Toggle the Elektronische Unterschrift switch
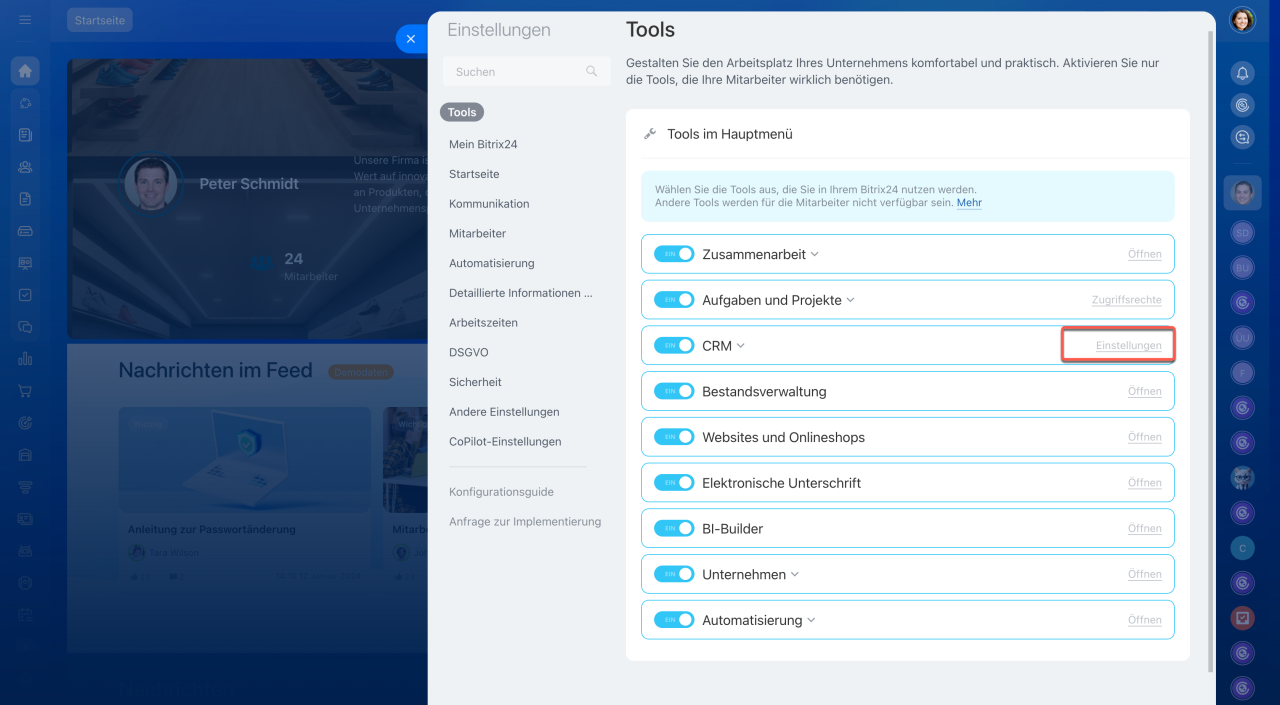The height and width of the screenshot is (705, 1280). 674,483
